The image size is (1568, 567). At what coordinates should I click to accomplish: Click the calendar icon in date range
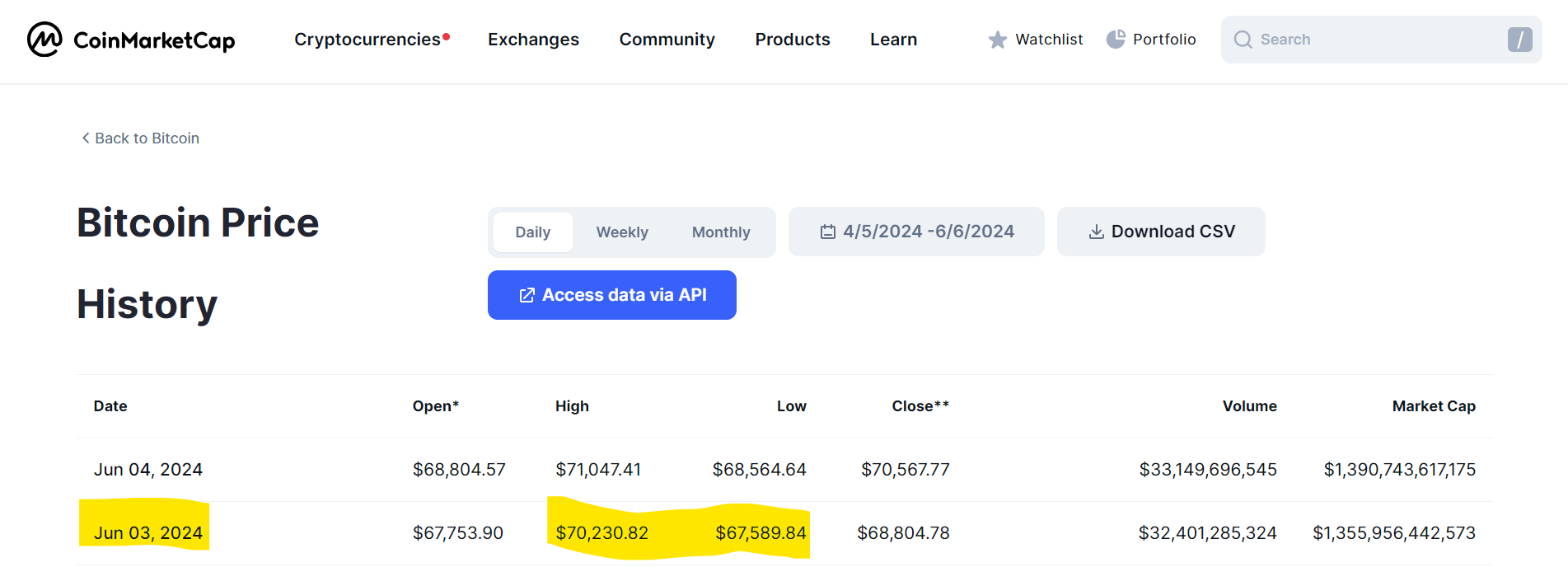(828, 232)
